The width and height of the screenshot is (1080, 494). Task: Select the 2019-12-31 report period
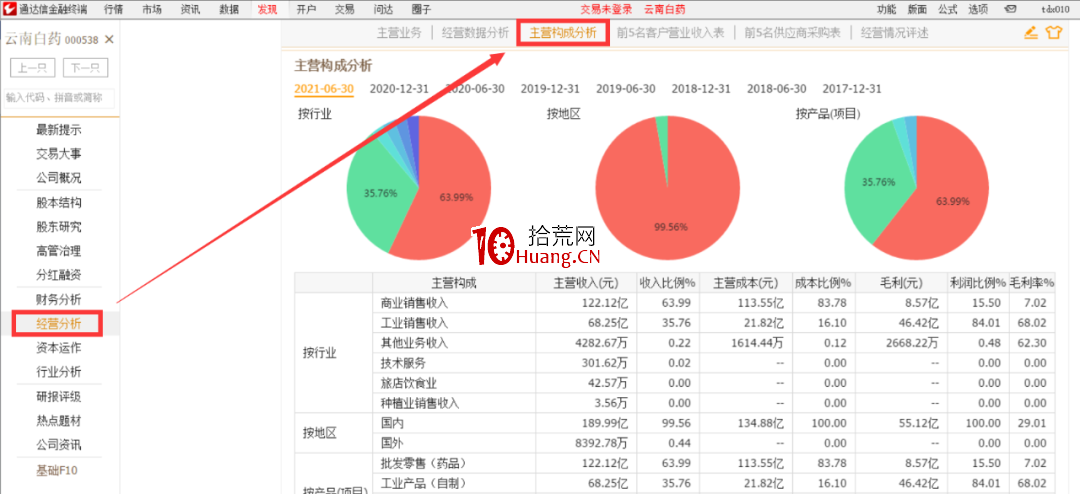550,89
